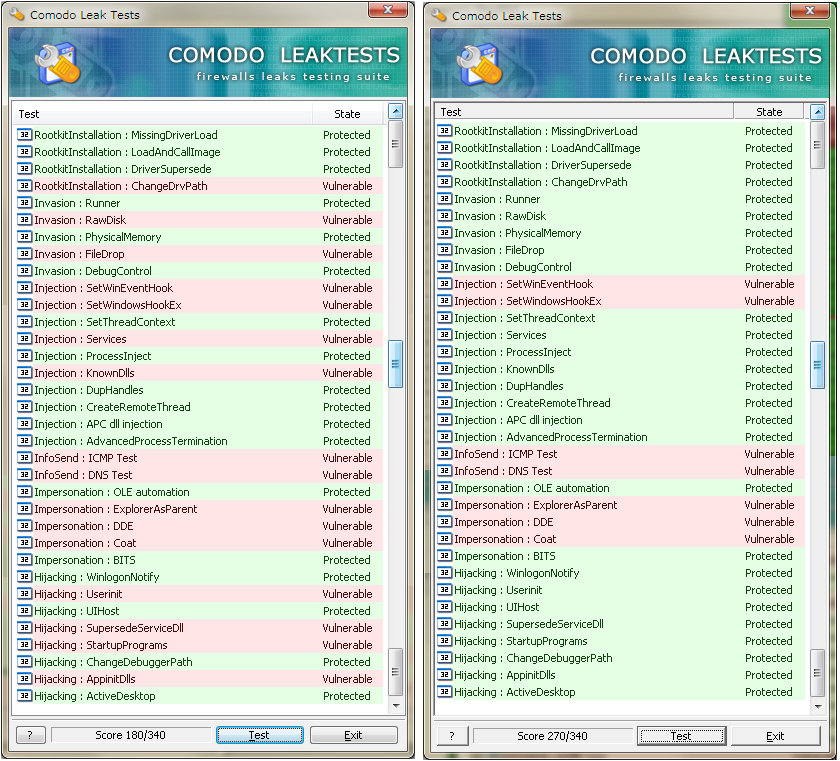The height and width of the screenshot is (761, 840).
Task: Click icon beside Invasion : Runner in right window
Action: pos(445,199)
